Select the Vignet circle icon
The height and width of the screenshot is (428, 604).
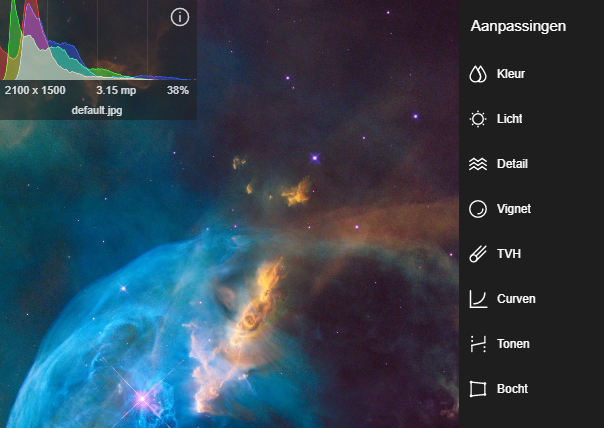point(478,209)
